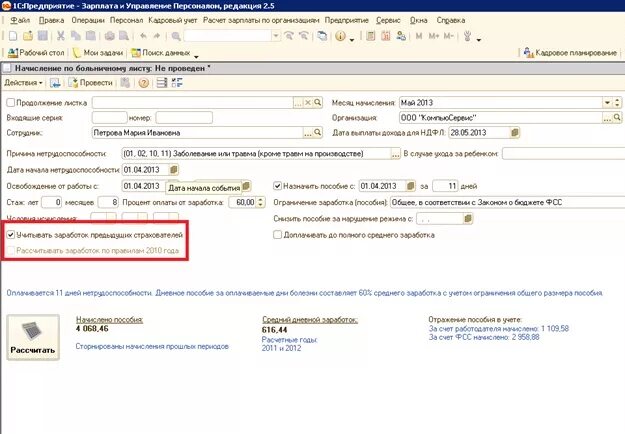Open Мои задачи from toolbar
The width and height of the screenshot is (625, 434).
point(98,53)
